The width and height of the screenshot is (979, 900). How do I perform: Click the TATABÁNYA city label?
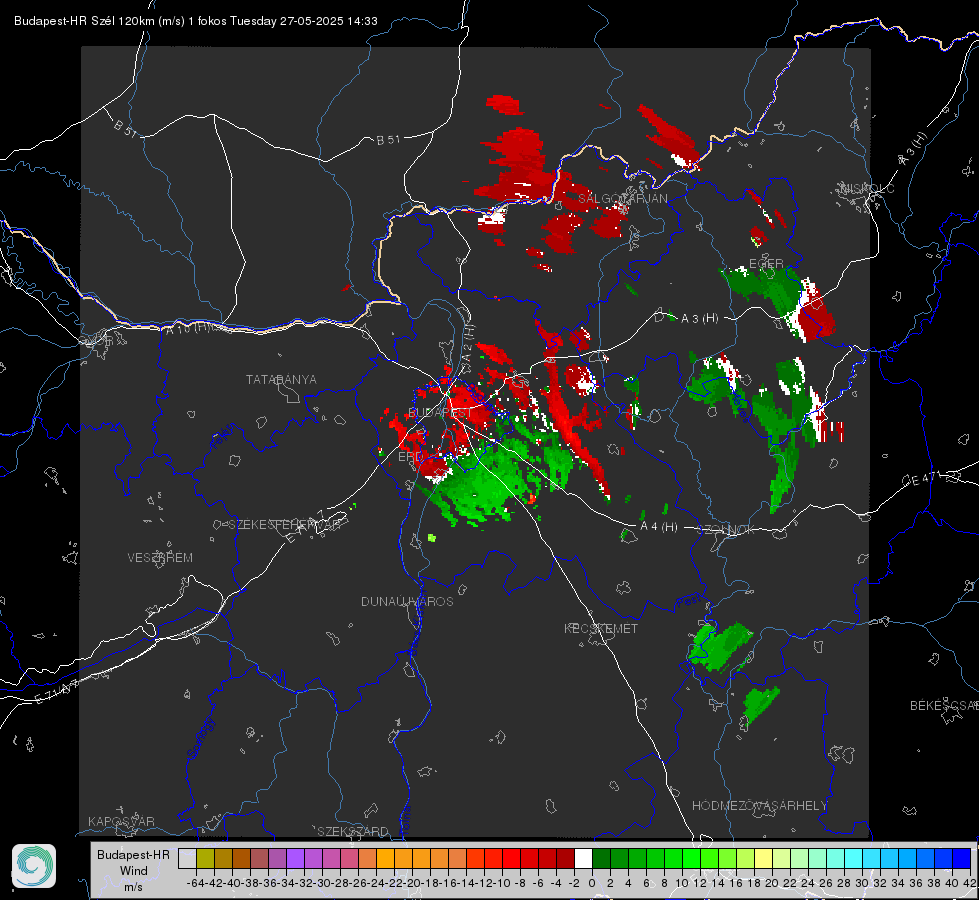[281, 380]
